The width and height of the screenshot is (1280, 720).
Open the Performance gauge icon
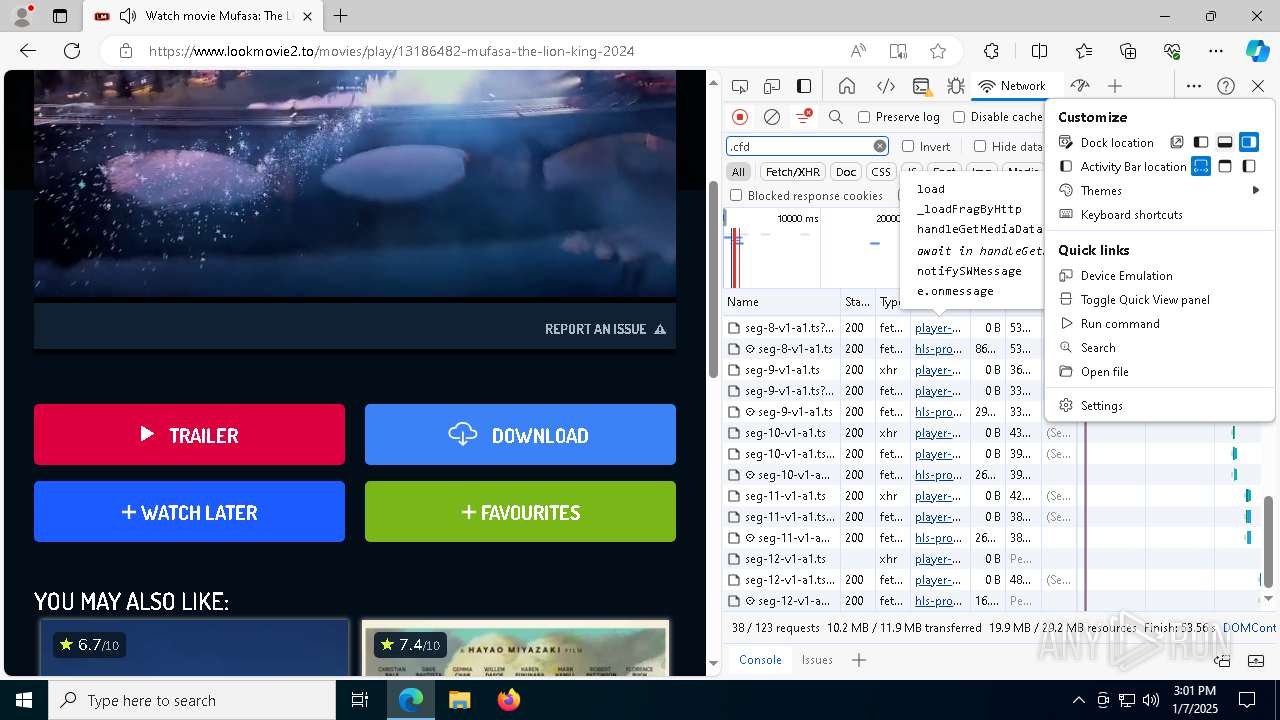pyautogui.click(x=1079, y=86)
